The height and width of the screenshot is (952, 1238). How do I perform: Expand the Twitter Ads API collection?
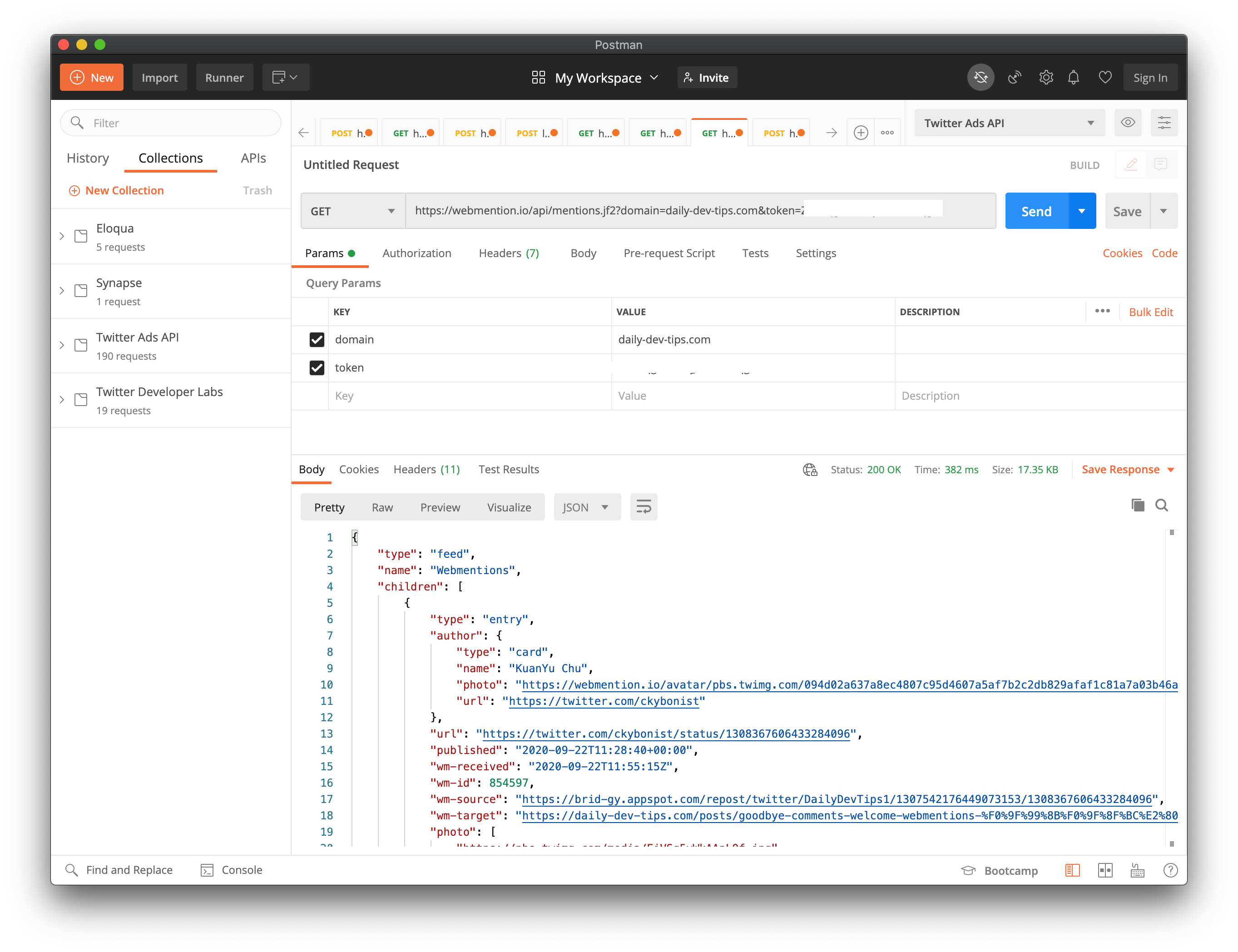click(62, 345)
